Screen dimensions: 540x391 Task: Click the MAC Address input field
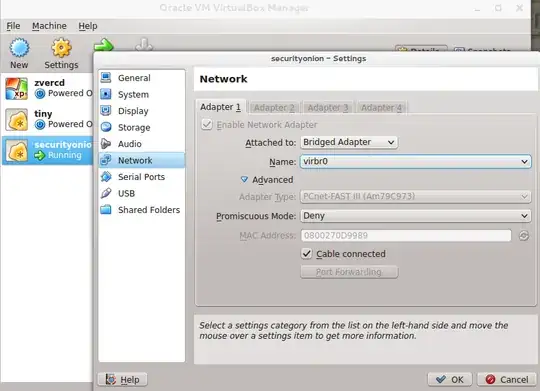click(406, 236)
